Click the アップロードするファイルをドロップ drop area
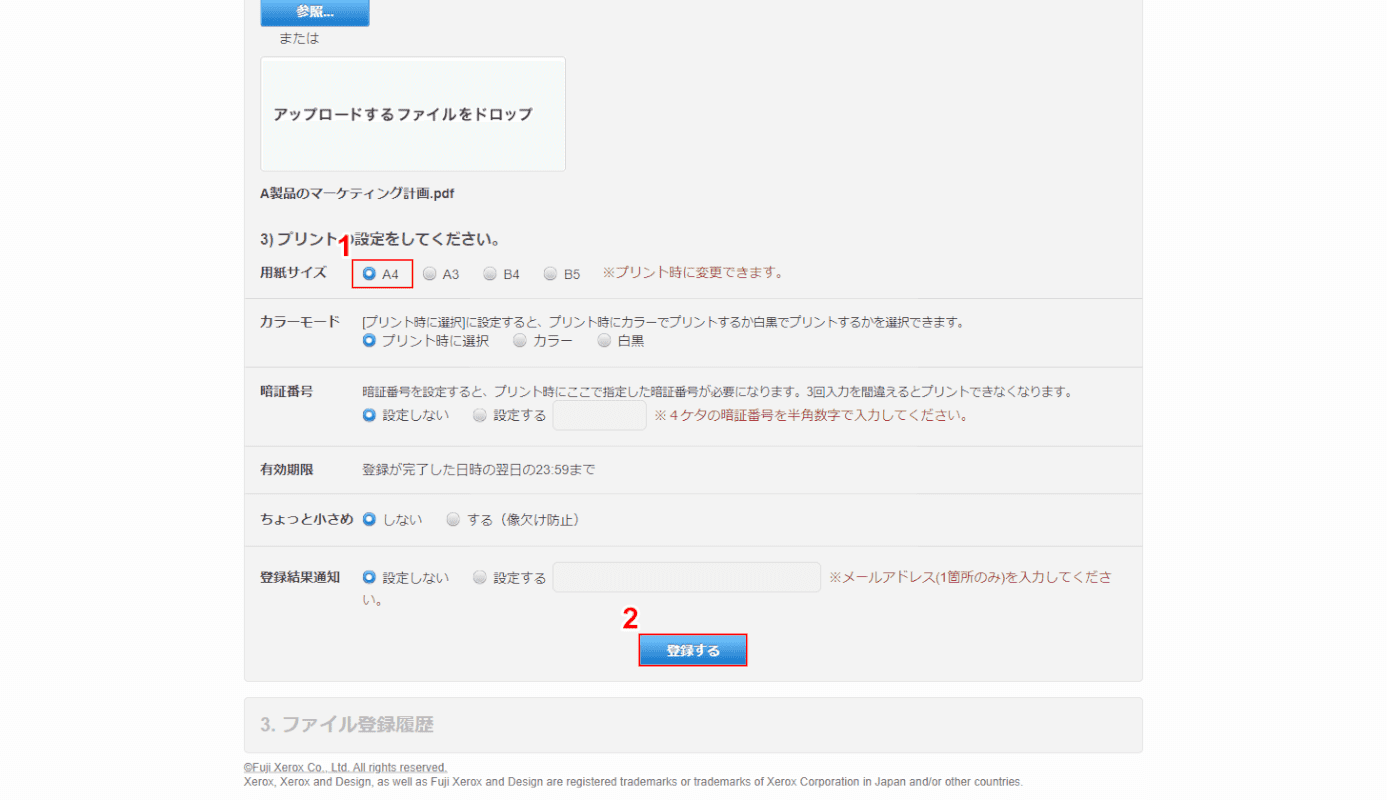The image size is (1387, 800). pyautogui.click(x=413, y=114)
